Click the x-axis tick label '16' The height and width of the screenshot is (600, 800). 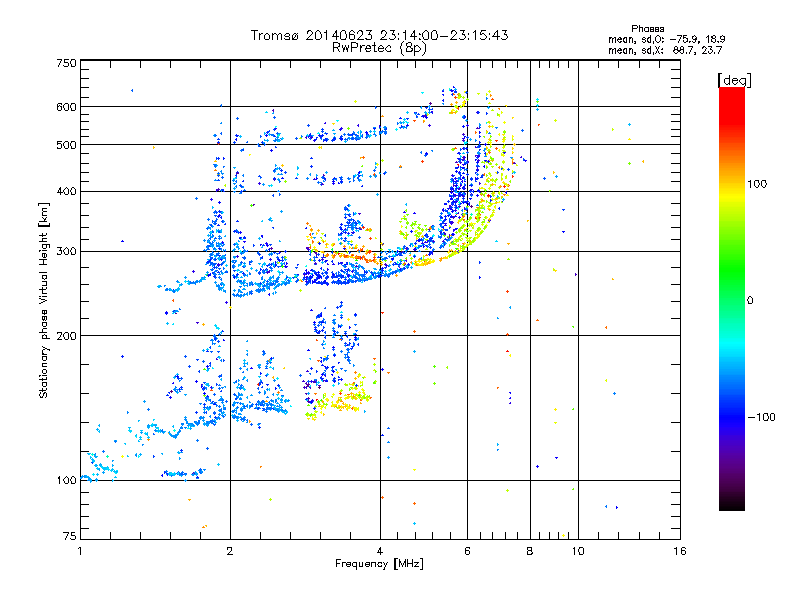pyautogui.click(x=680, y=551)
